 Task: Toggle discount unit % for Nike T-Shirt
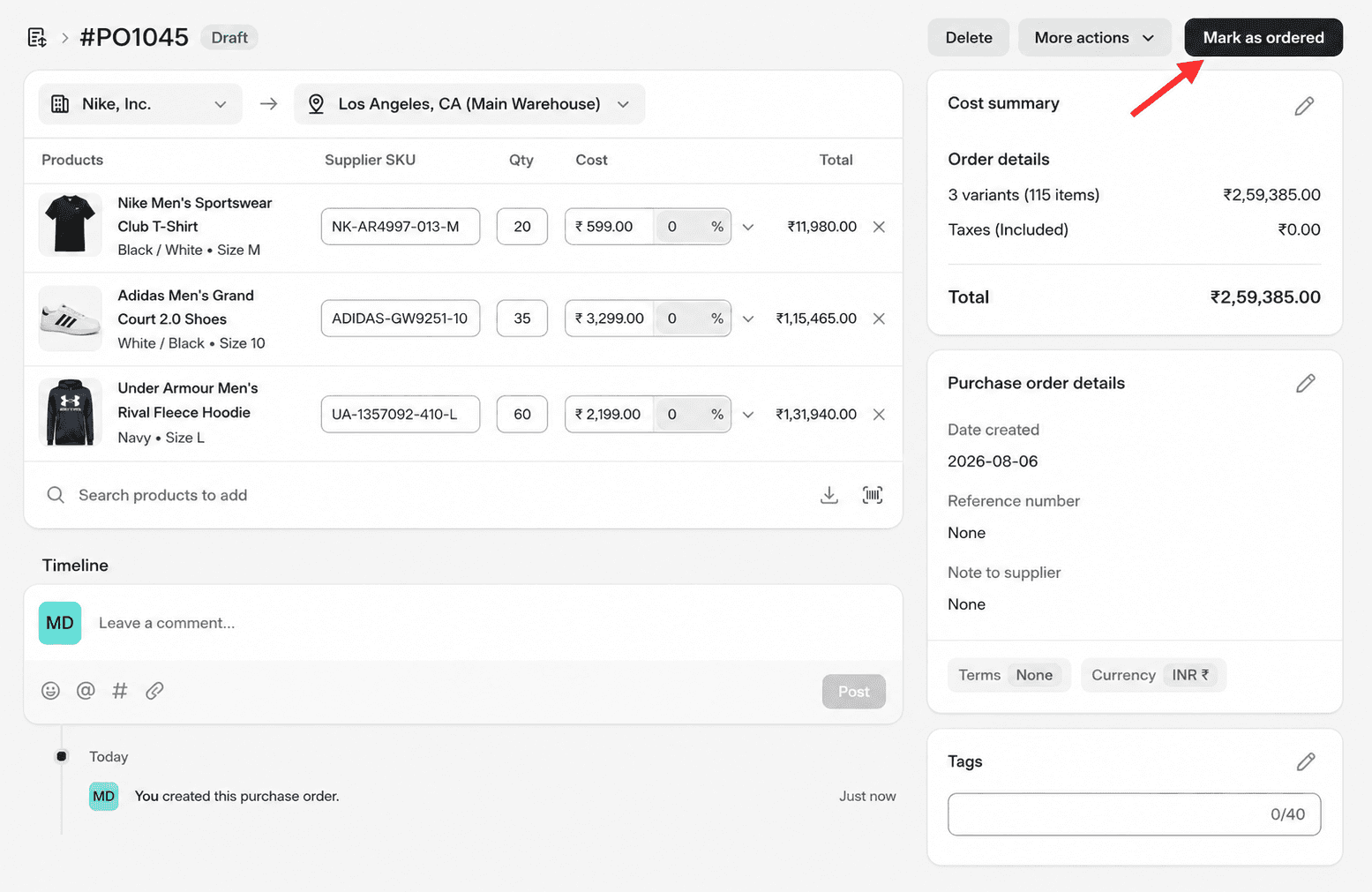coord(717,227)
